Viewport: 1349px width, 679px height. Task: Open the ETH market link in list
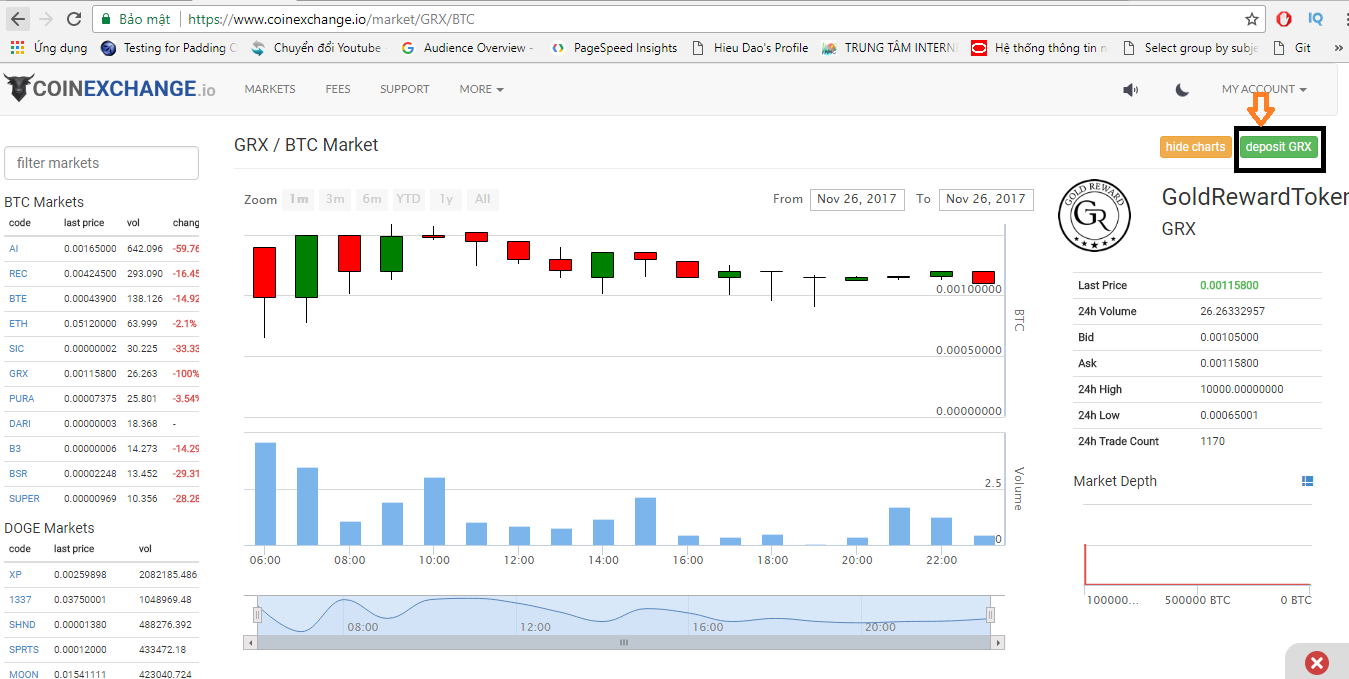click(x=18, y=324)
